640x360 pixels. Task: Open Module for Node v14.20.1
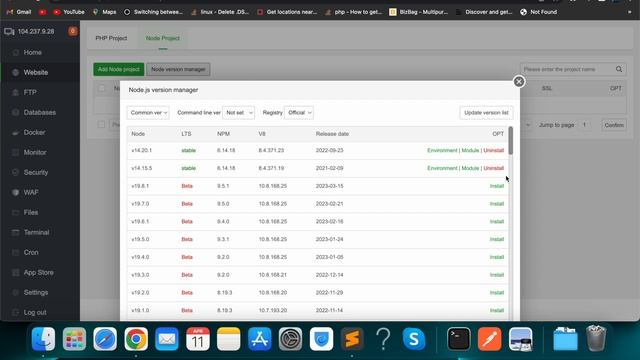470,151
